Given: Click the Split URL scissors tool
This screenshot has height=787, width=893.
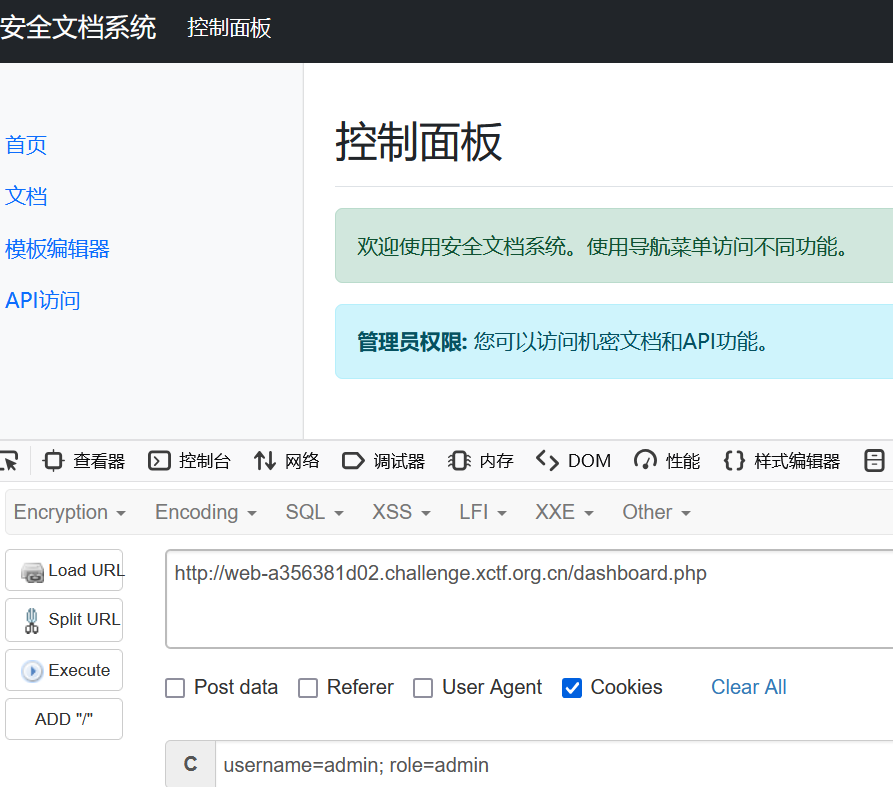Looking at the screenshot, I should click(64, 619).
